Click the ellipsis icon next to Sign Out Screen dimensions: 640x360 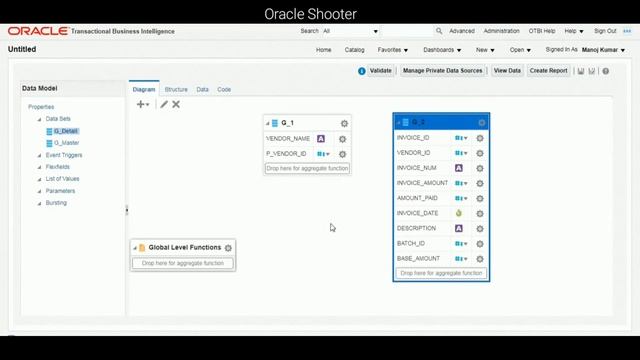pyautogui.click(x=627, y=31)
